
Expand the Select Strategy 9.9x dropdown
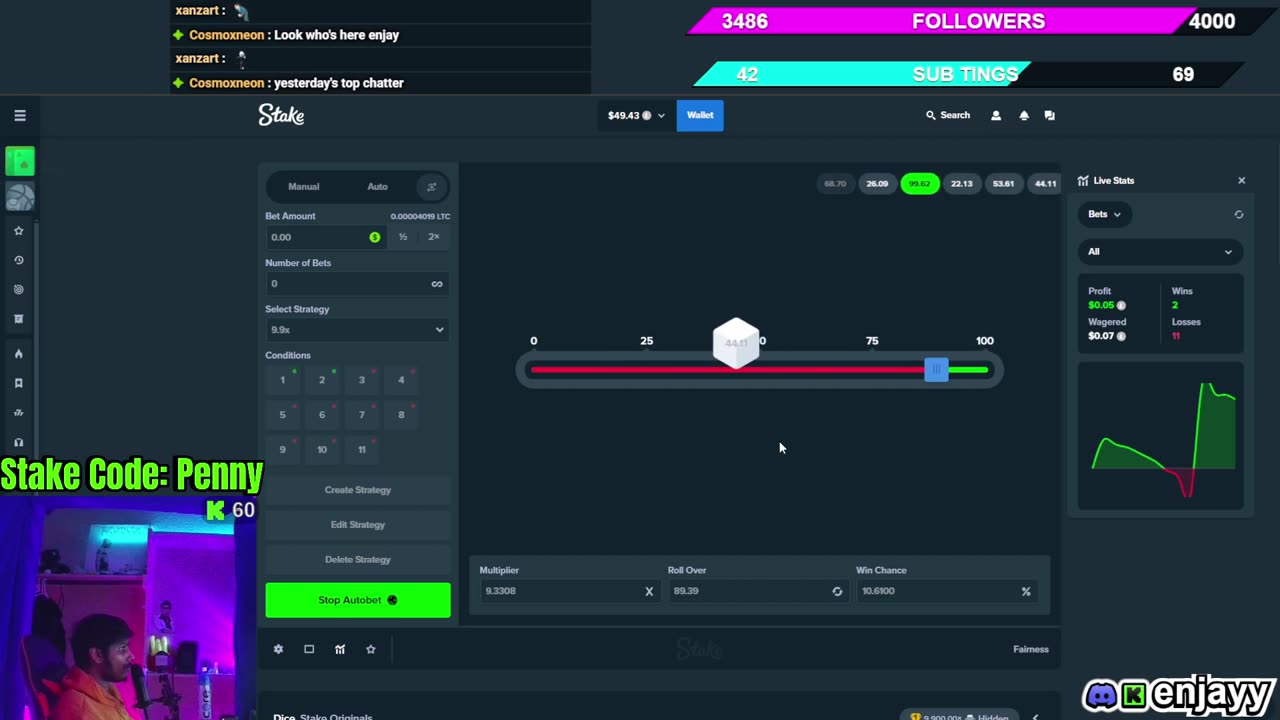pos(357,330)
